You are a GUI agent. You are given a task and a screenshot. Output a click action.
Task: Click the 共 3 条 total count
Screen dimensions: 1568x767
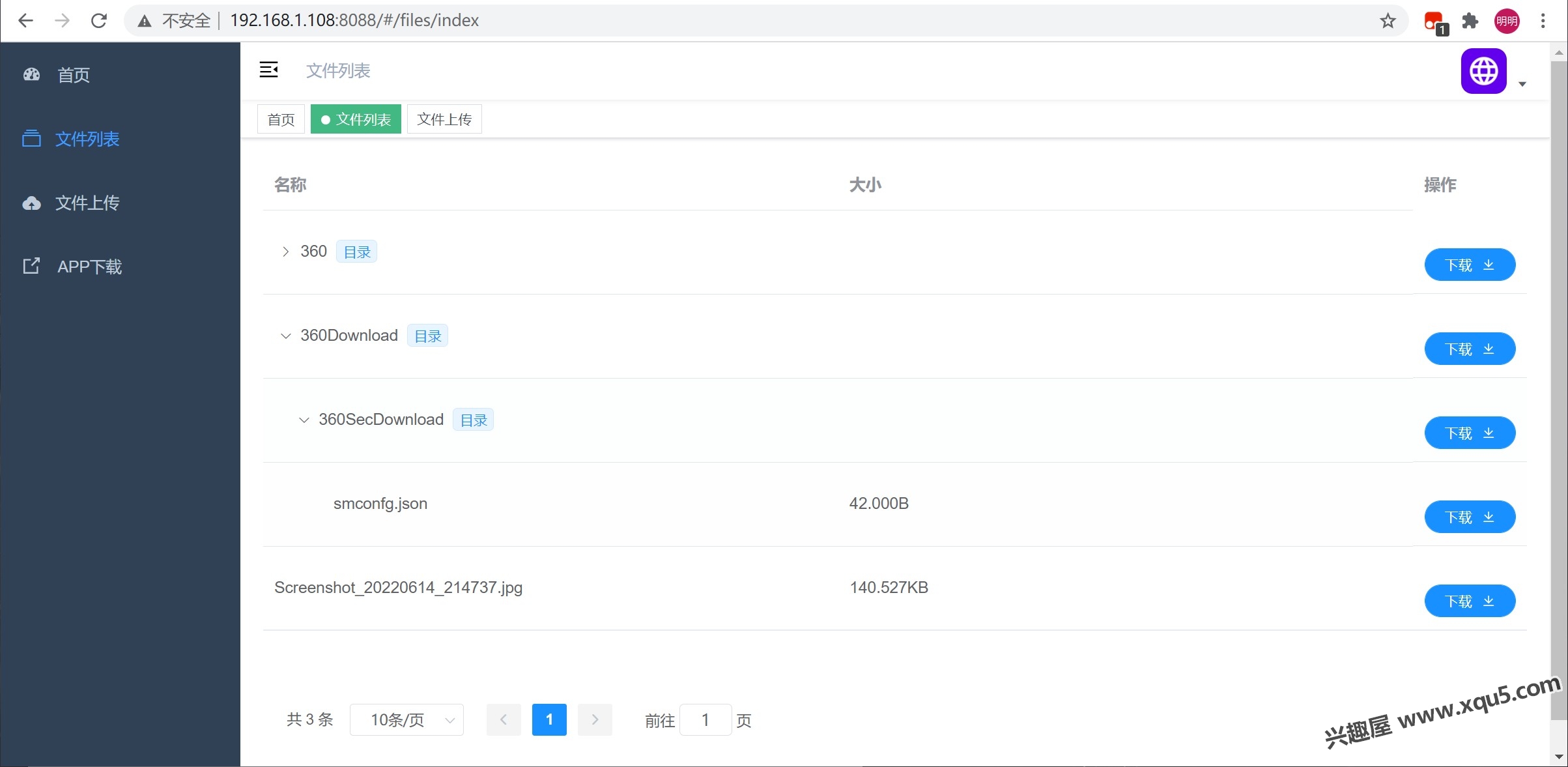tap(310, 720)
